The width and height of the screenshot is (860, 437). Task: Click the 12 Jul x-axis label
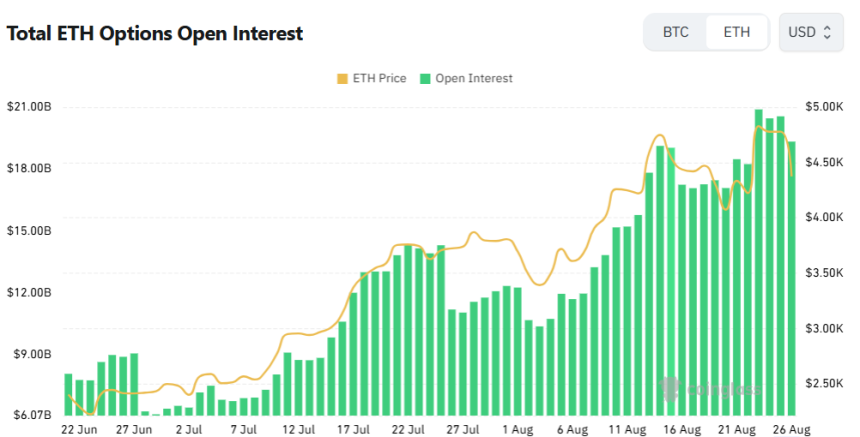(x=298, y=430)
